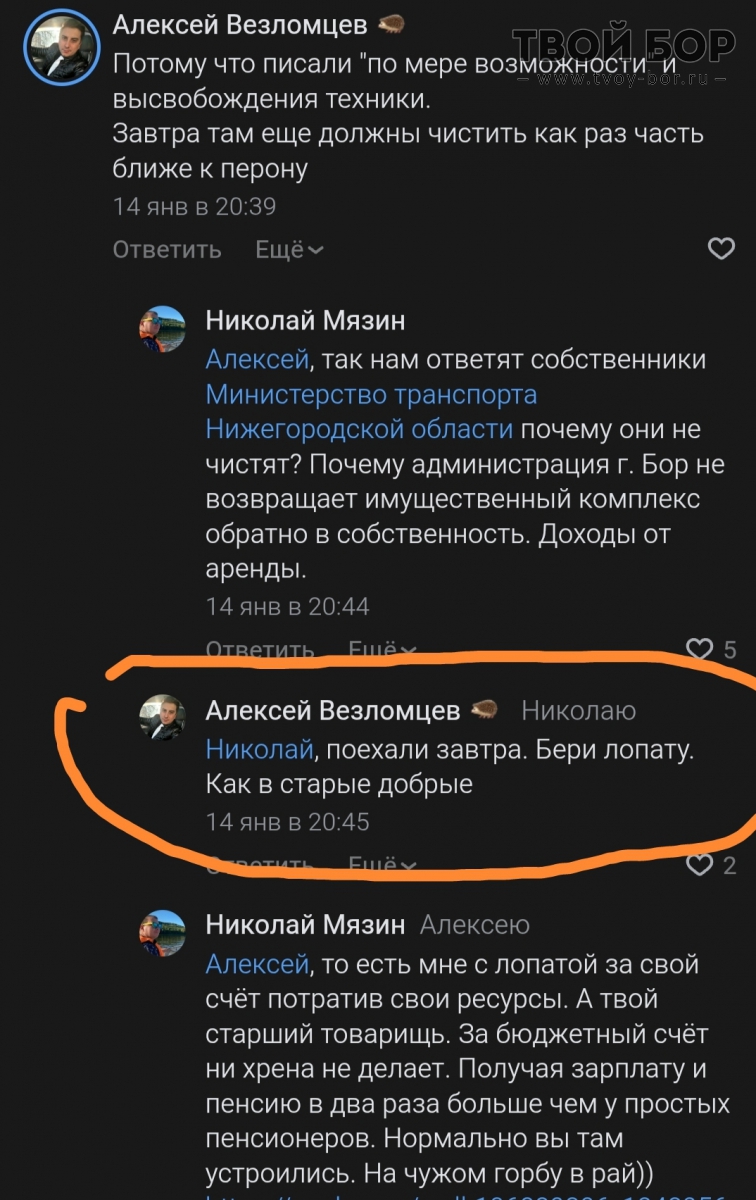Open the Николай mention in the circled reply
756x1200 pixels.
tap(259, 749)
